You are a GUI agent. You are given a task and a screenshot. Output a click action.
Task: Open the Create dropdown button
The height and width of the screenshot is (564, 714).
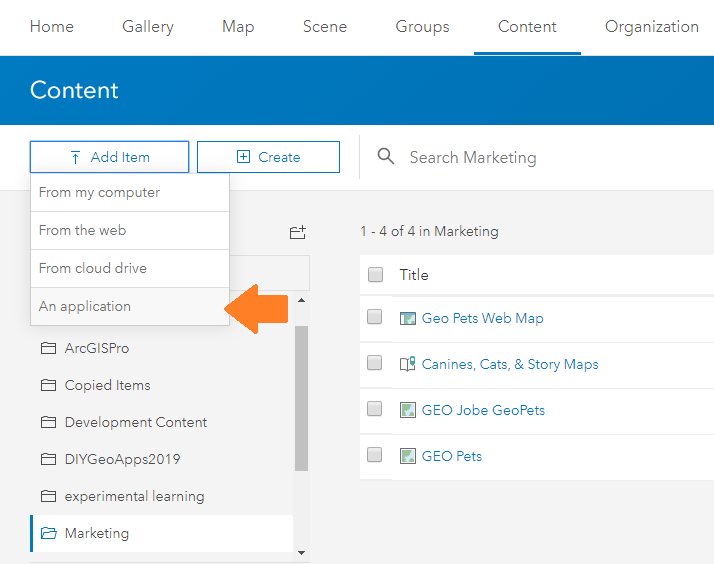click(x=268, y=157)
